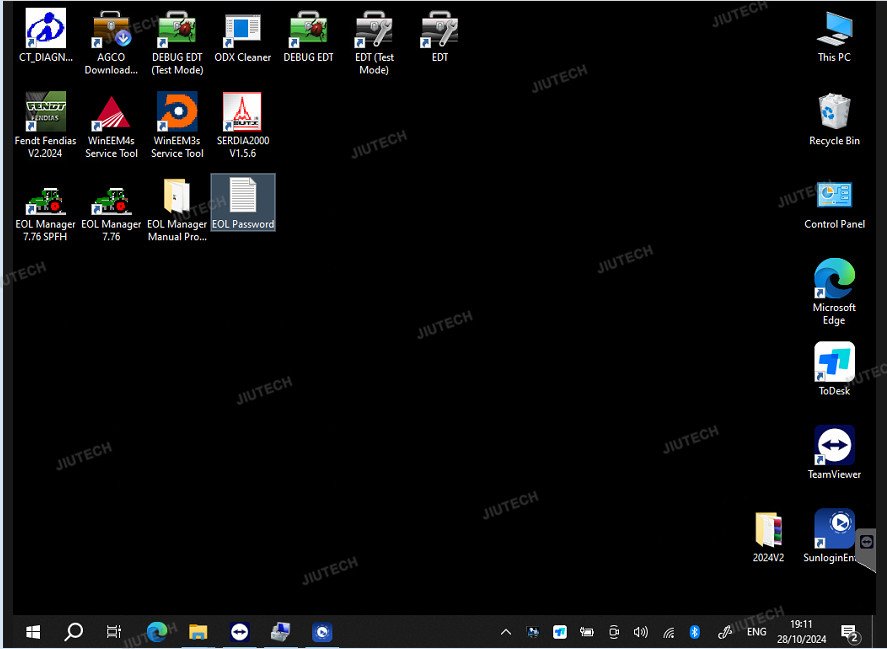Open volume control in system tray
The image size is (887, 649).
(x=641, y=632)
